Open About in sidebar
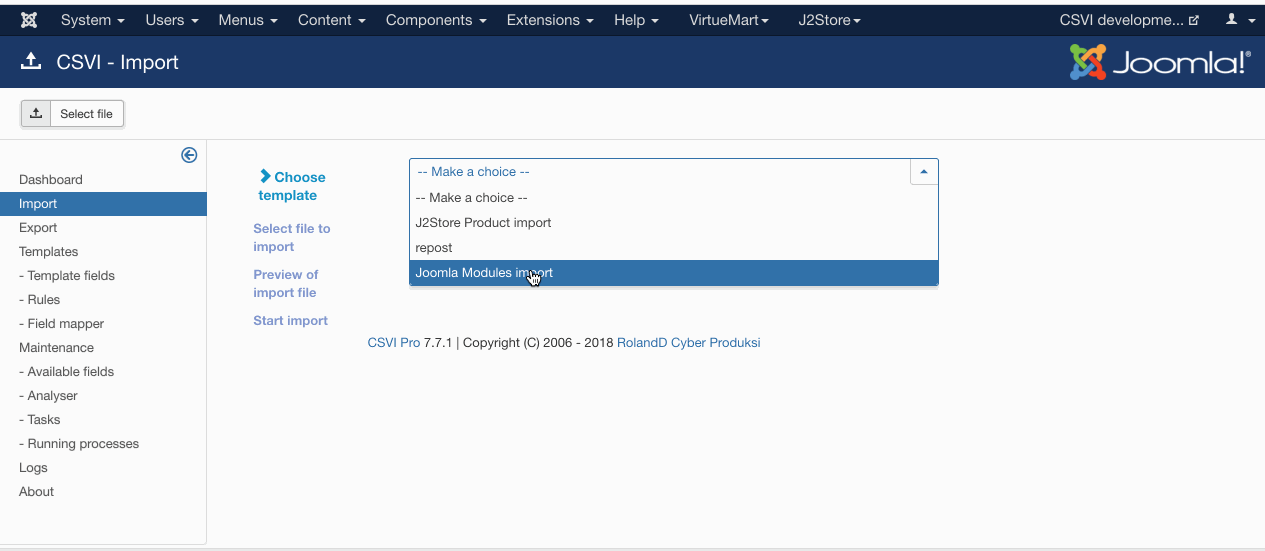Image resolution: width=1265 pixels, height=551 pixels. point(36,492)
